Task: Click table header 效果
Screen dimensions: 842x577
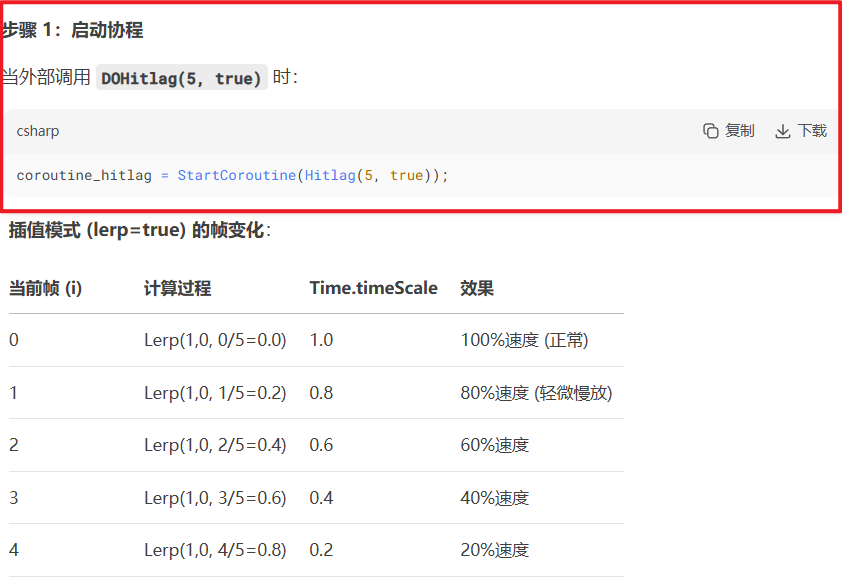Action: (477, 288)
